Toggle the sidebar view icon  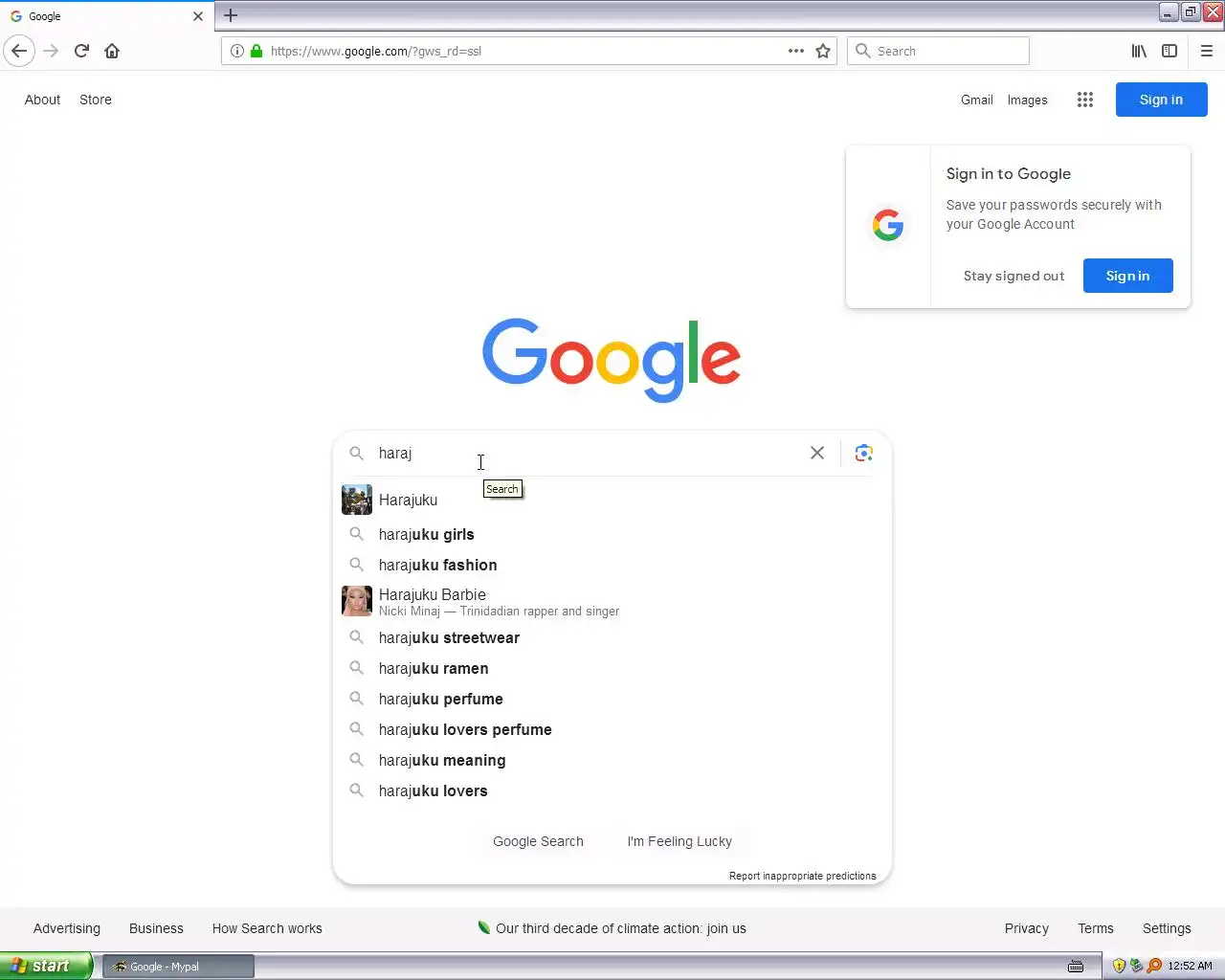(1169, 51)
